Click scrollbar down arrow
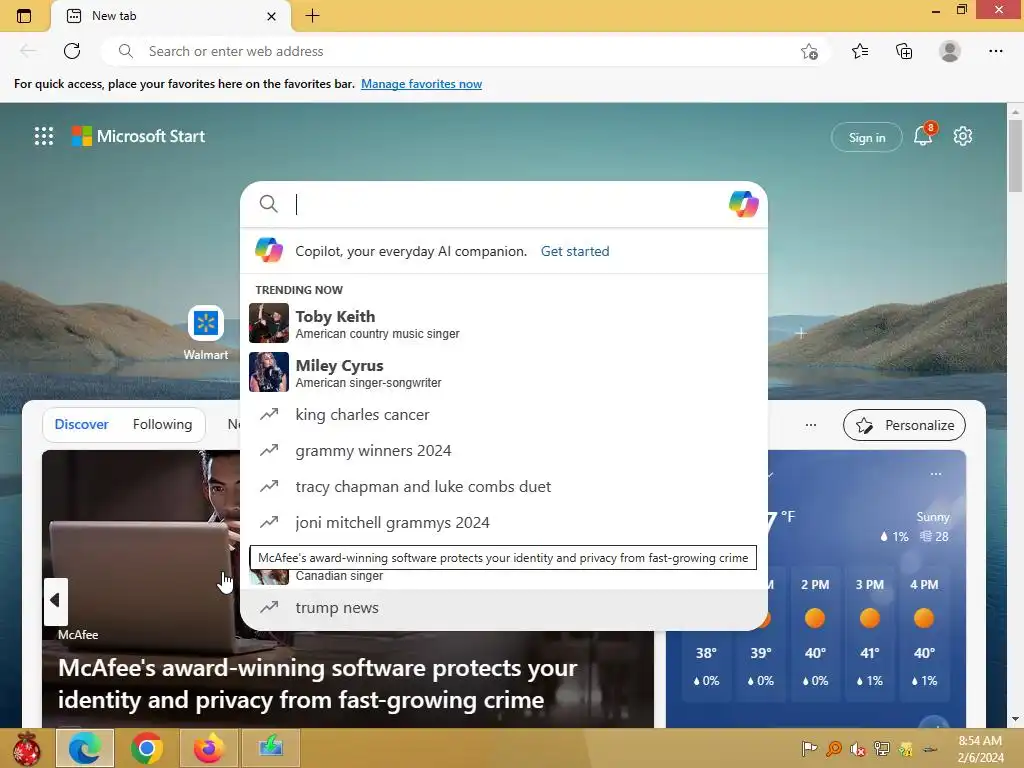Viewport: 1024px width, 768px height. point(1015,720)
